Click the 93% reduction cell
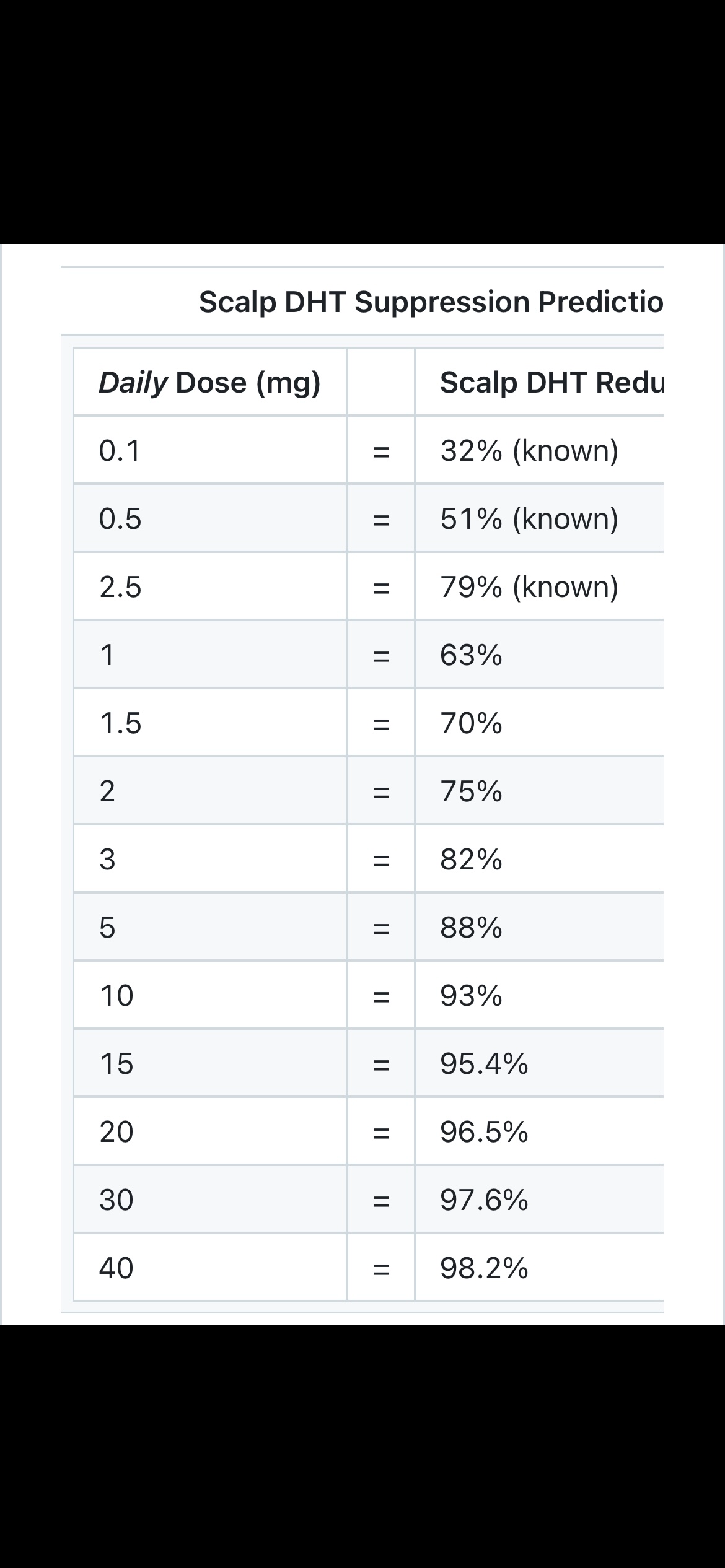The image size is (725, 1568). click(x=472, y=995)
